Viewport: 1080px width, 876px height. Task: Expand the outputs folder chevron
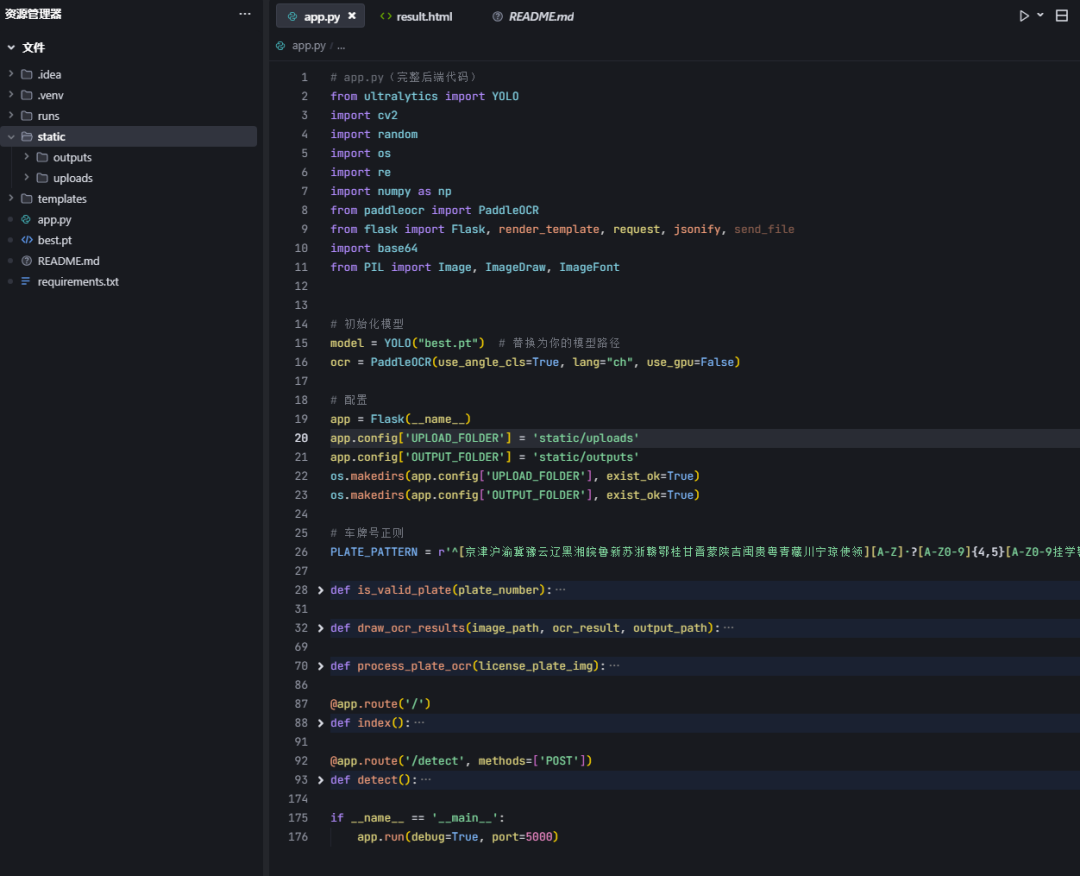pos(26,157)
